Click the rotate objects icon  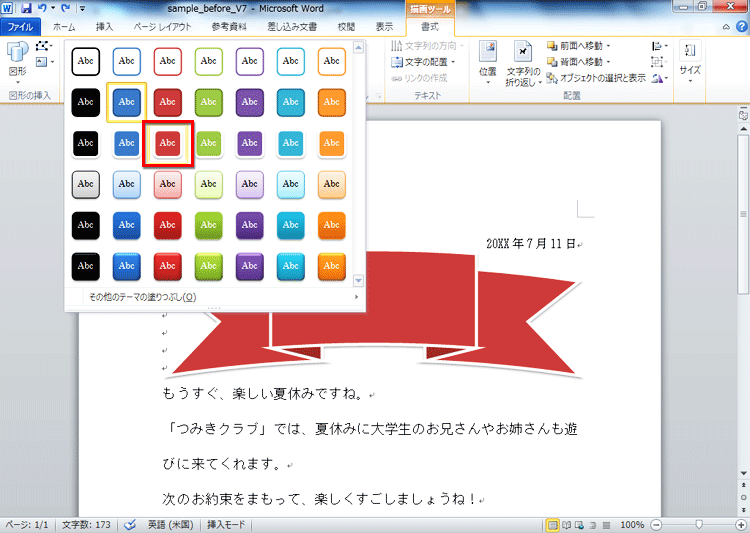(x=660, y=78)
